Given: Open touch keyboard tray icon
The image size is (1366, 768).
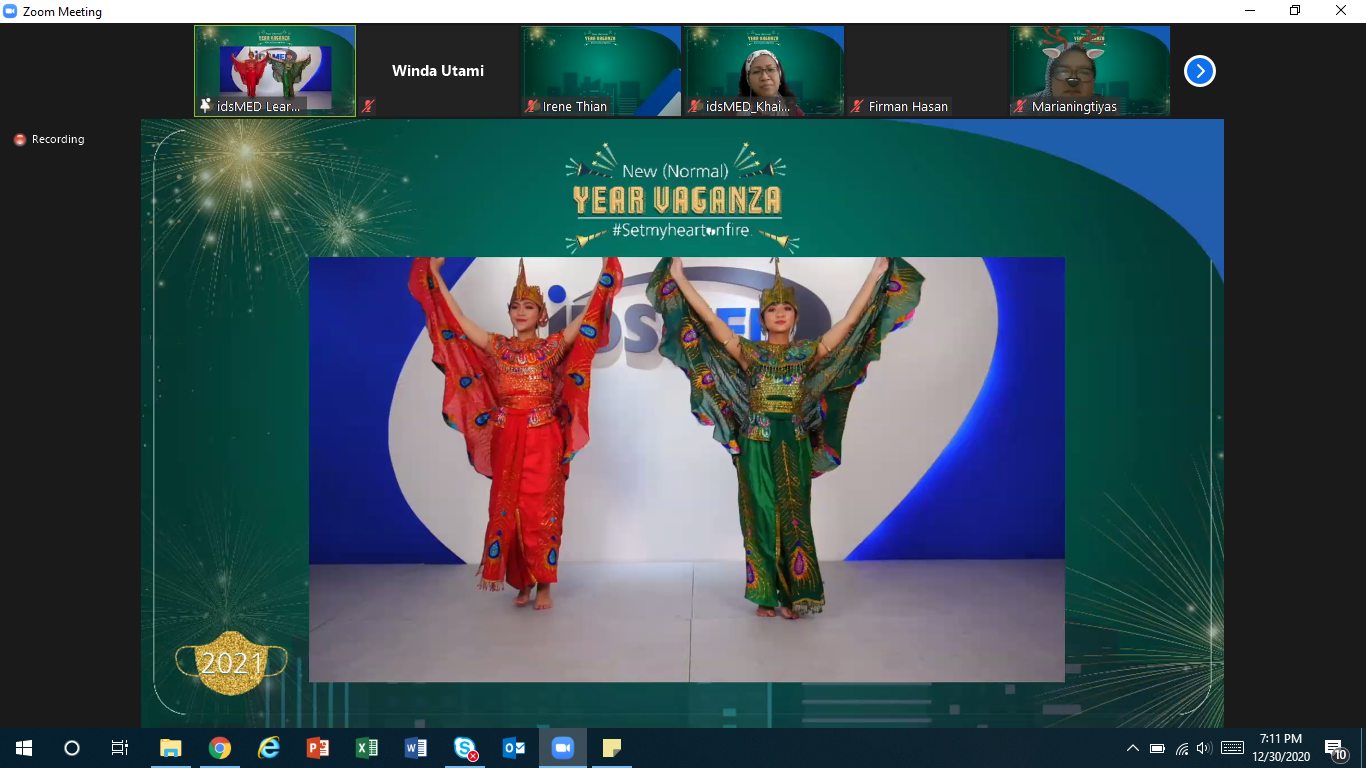Looking at the screenshot, I should click(x=1233, y=748).
